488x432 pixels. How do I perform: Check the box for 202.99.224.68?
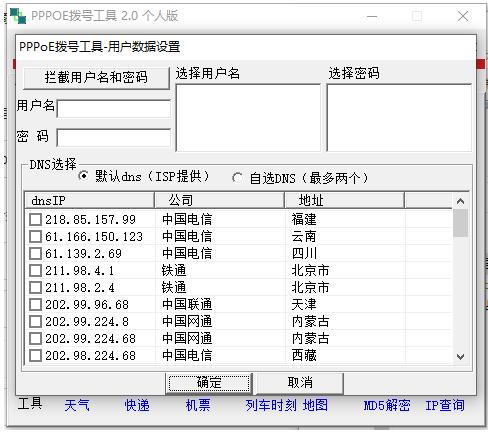[x=35, y=339]
